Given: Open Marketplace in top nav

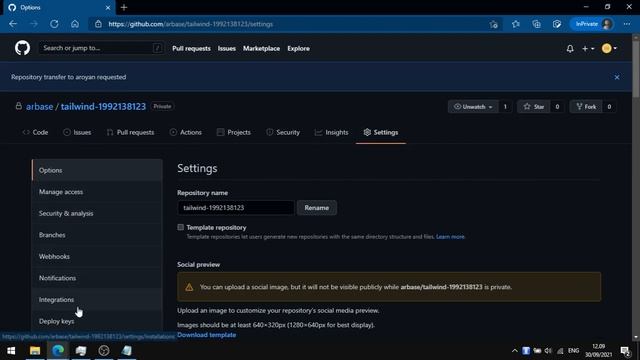Looking at the screenshot, I should pos(261,49).
